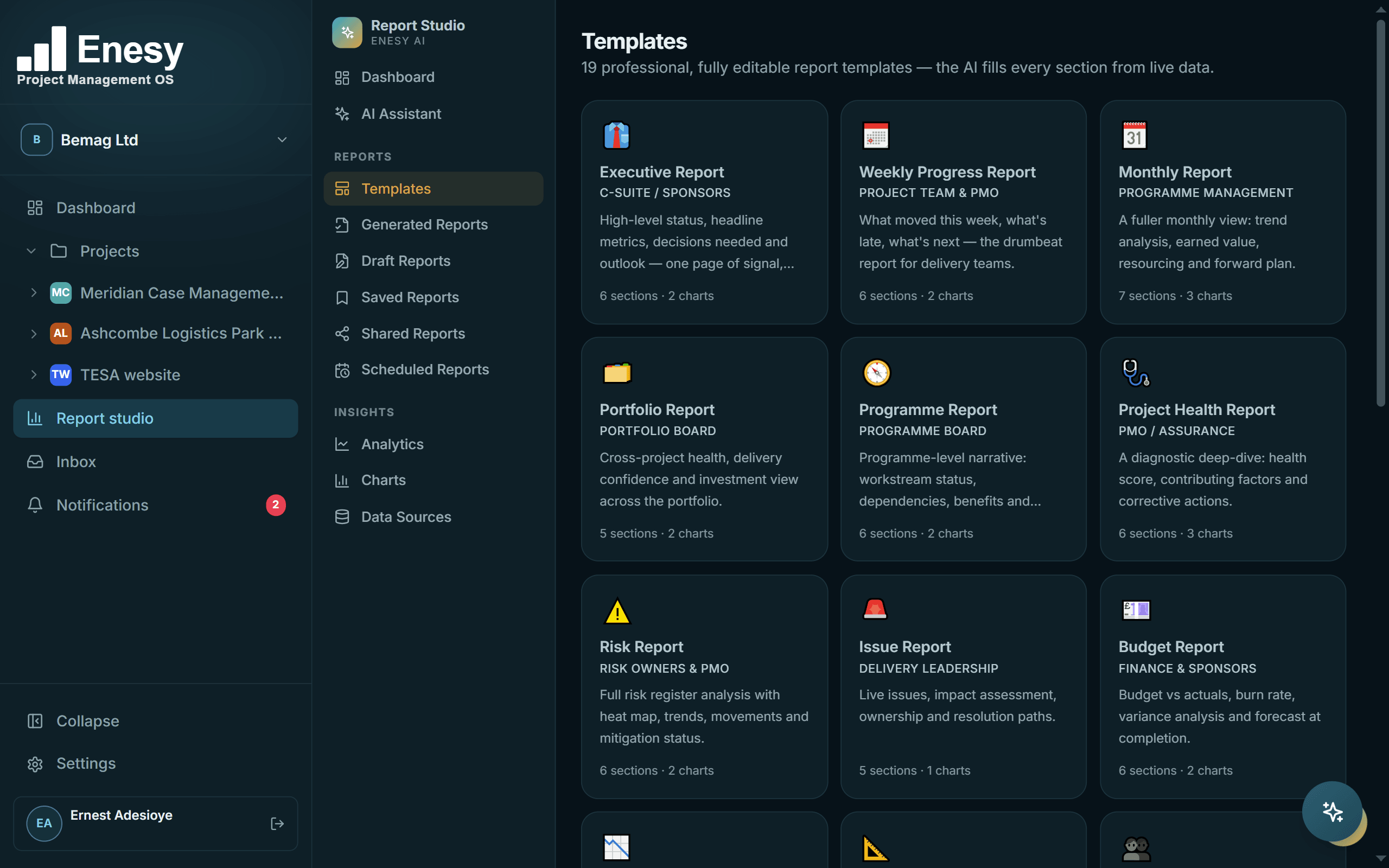Click the scrollbar down arrow
1389x868 pixels.
click(x=1381, y=859)
